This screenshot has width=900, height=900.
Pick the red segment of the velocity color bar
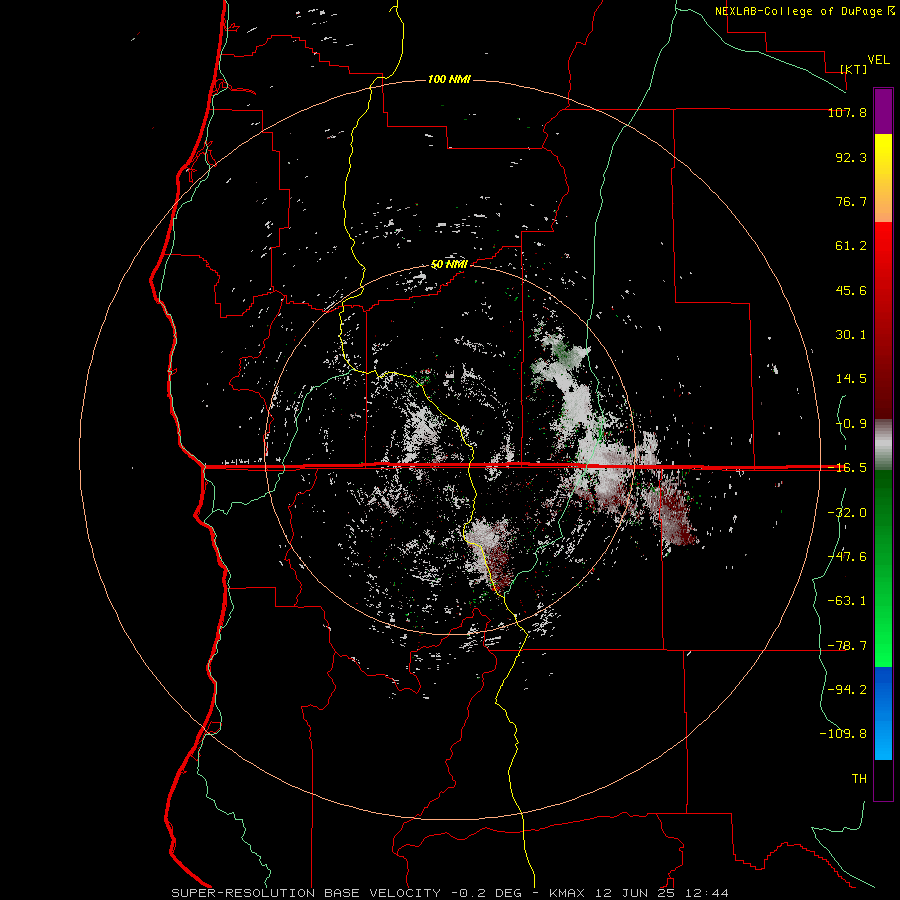[883, 320]
